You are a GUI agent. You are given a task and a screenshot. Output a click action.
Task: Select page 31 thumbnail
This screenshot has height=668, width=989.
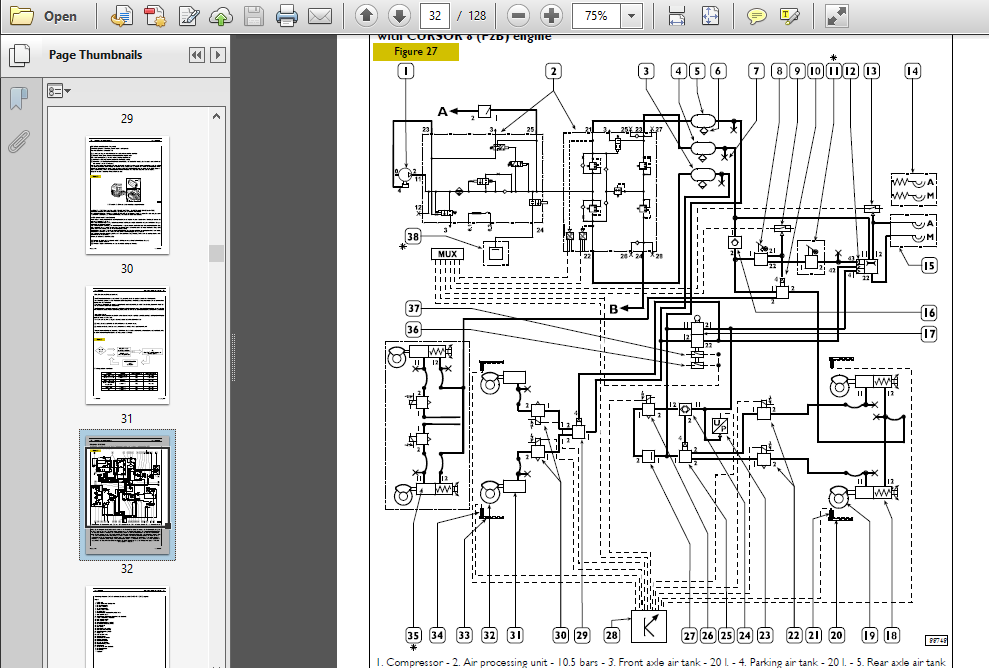coord(127,346)
